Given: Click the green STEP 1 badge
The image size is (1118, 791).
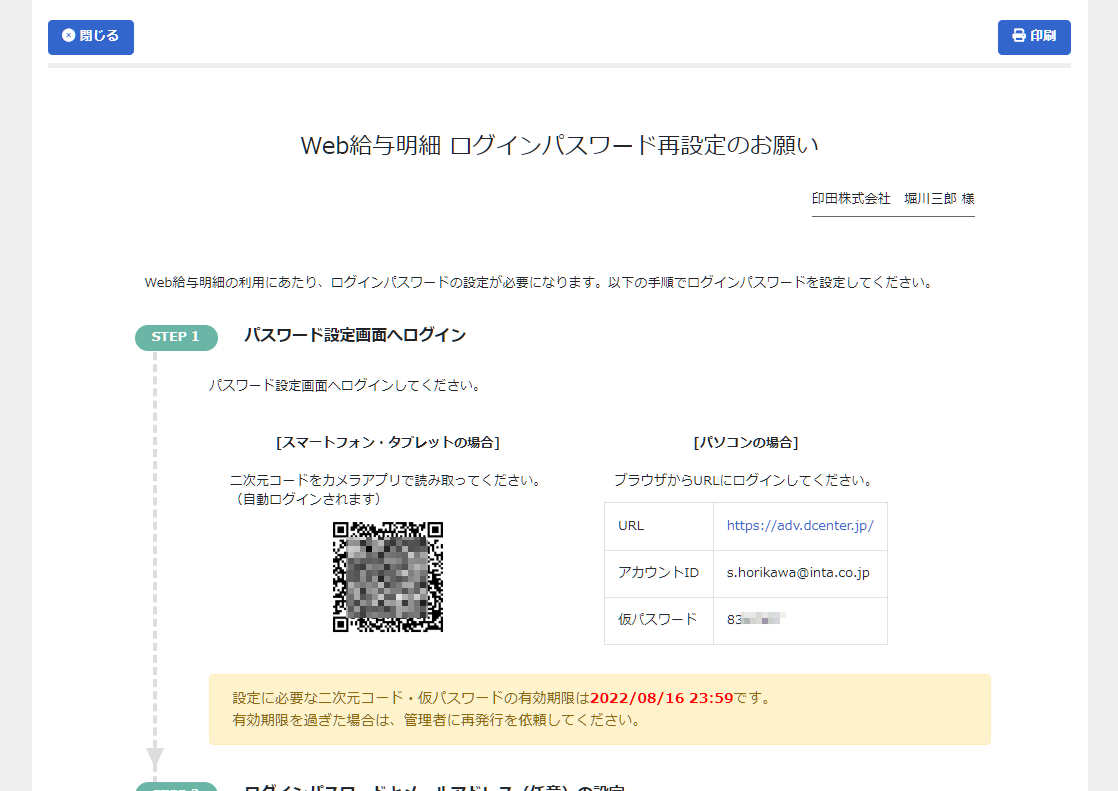Looking at the screenshot, I should coord(176,337).
